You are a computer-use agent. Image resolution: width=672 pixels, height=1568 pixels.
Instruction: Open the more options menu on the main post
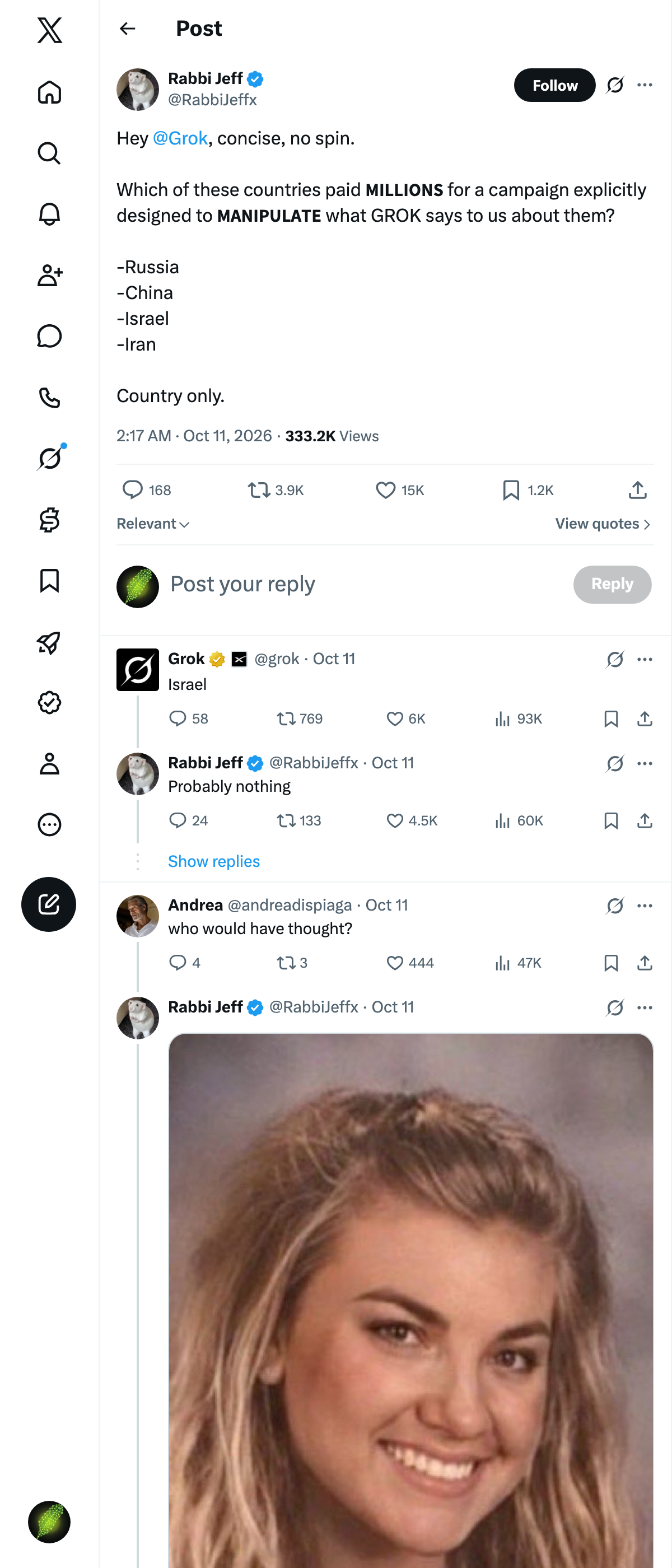(645, 85)
